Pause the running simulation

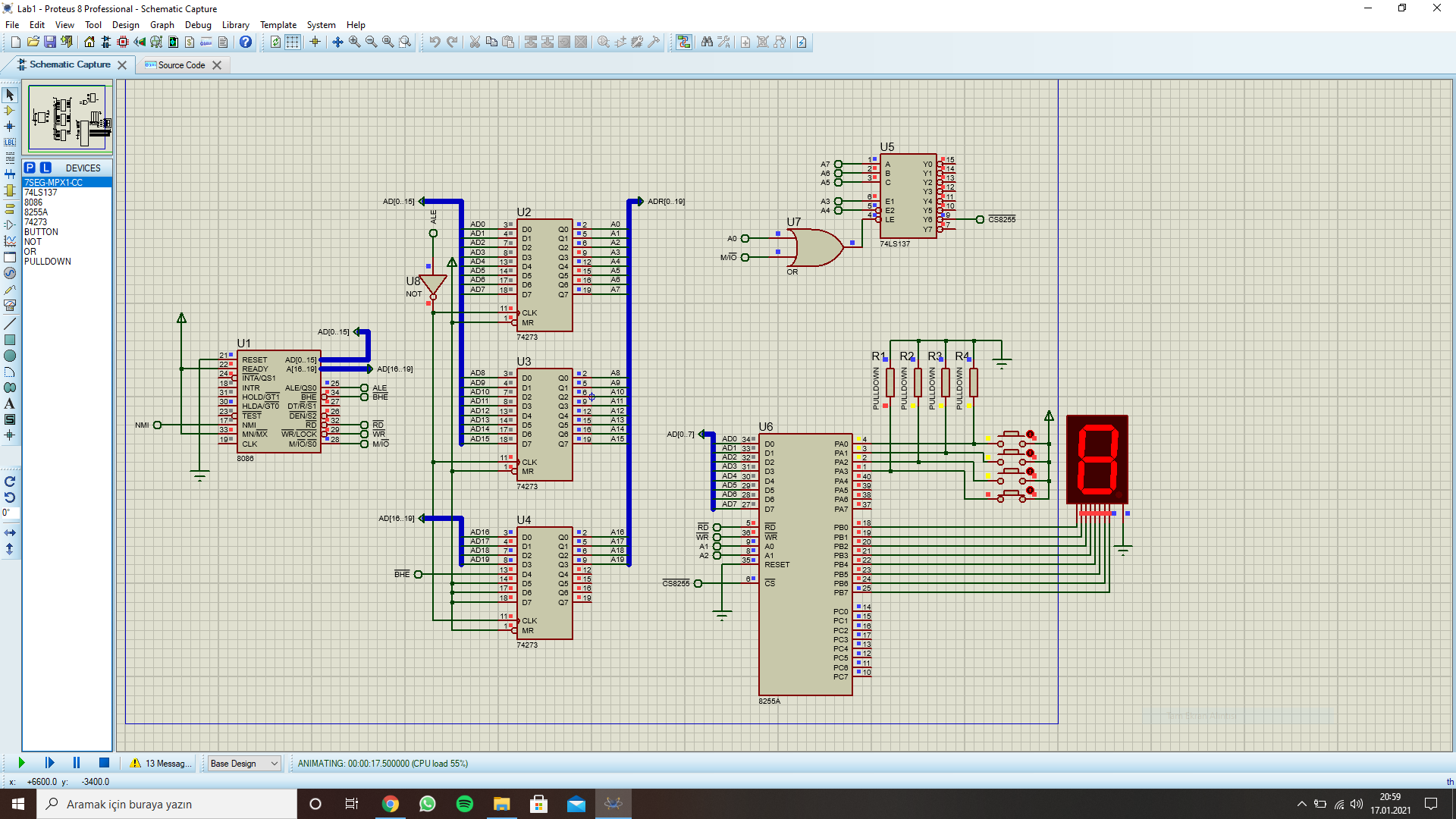[x=77, y=763]
